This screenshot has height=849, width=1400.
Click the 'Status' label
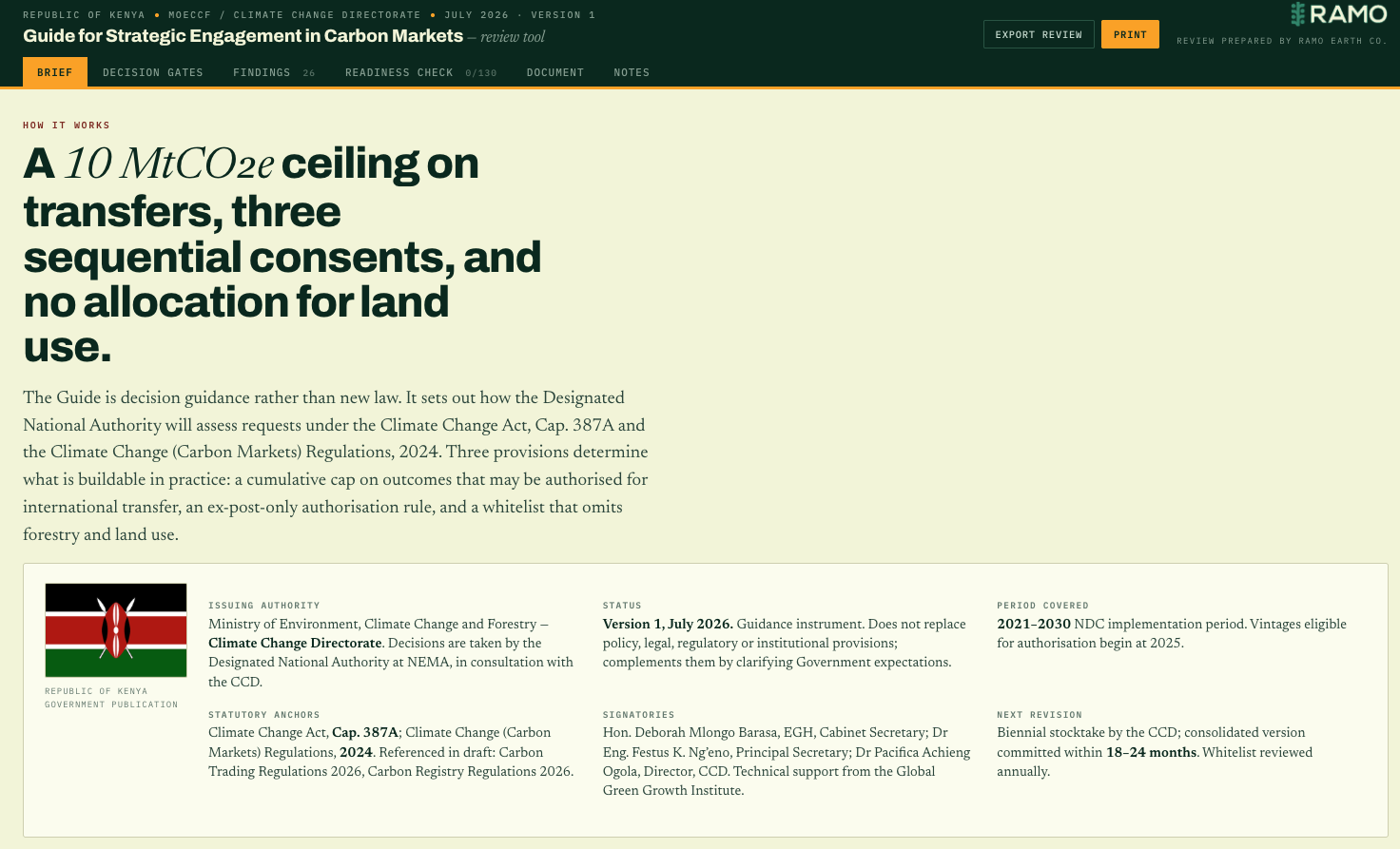(622, 606)
